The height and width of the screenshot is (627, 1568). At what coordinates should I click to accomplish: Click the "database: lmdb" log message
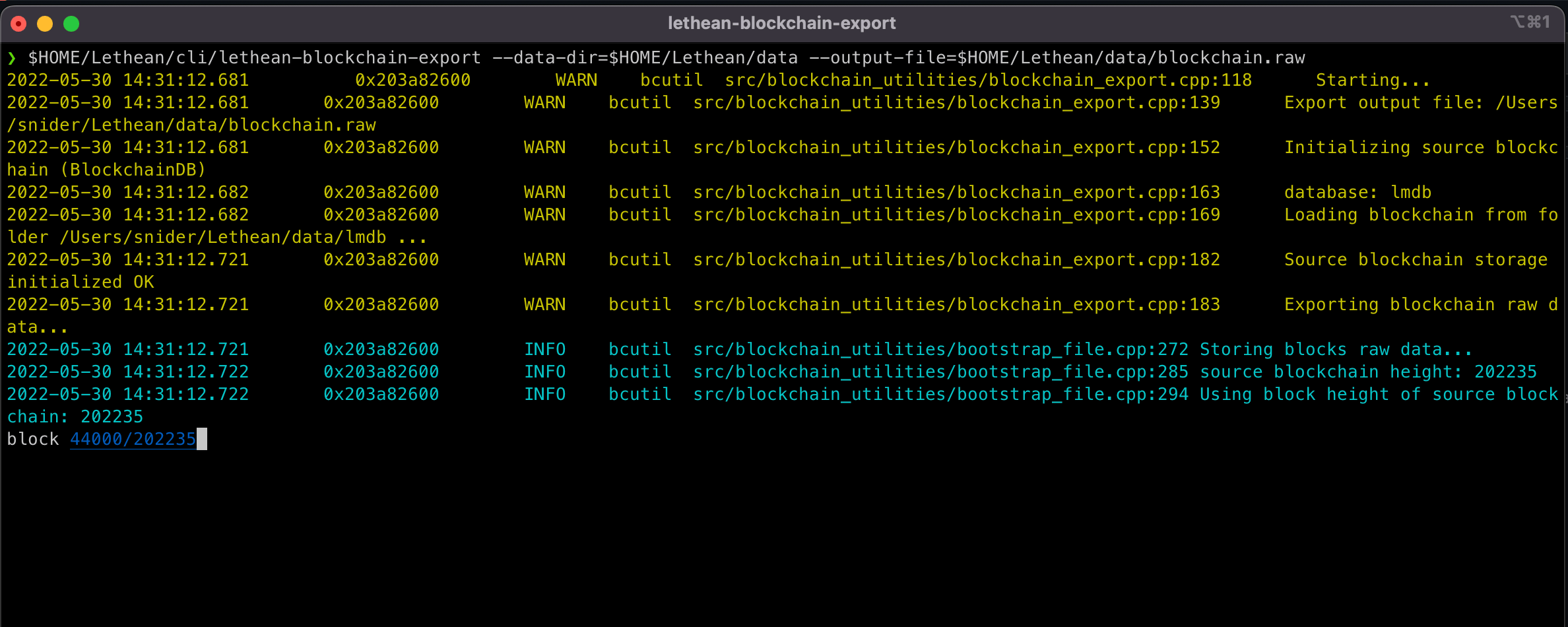coord(1357,193)
